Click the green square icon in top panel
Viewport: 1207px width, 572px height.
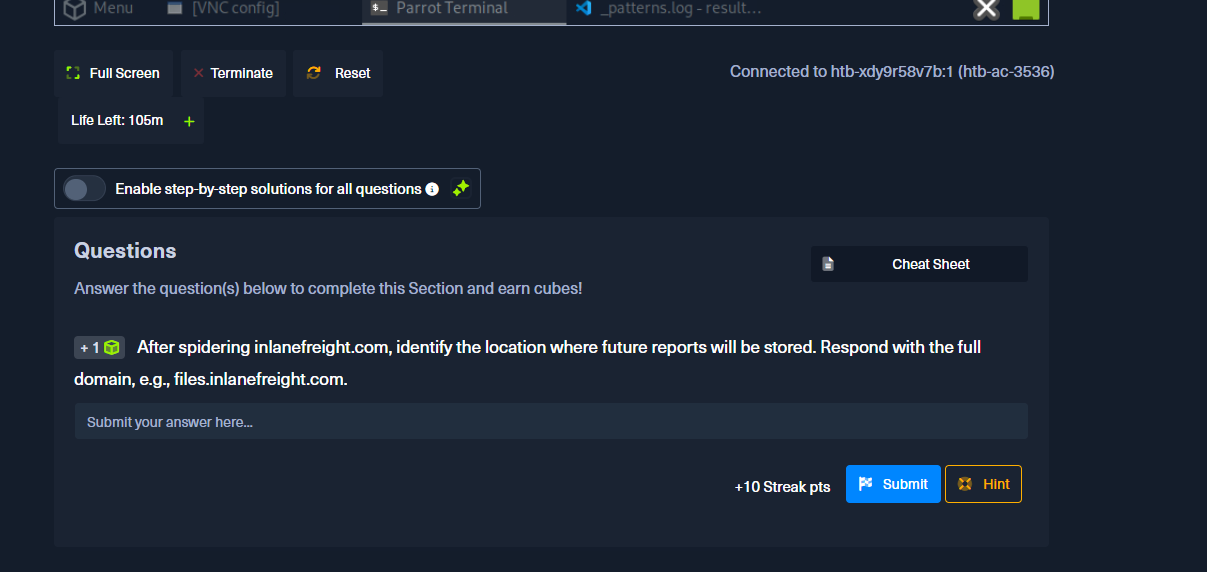pyautogui.click(x=1026, y=9)
